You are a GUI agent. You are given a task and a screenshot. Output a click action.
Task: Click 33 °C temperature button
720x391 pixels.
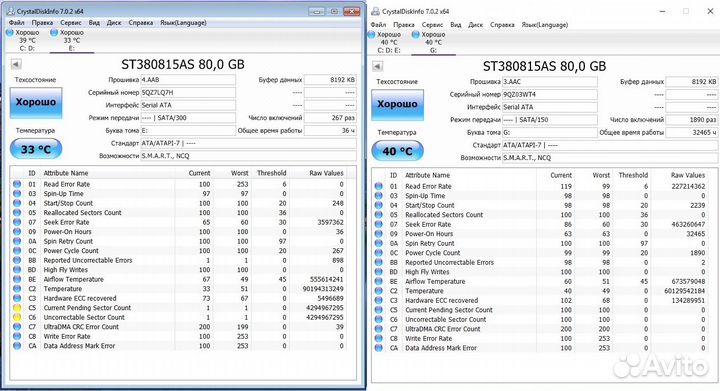click(36, 149)
